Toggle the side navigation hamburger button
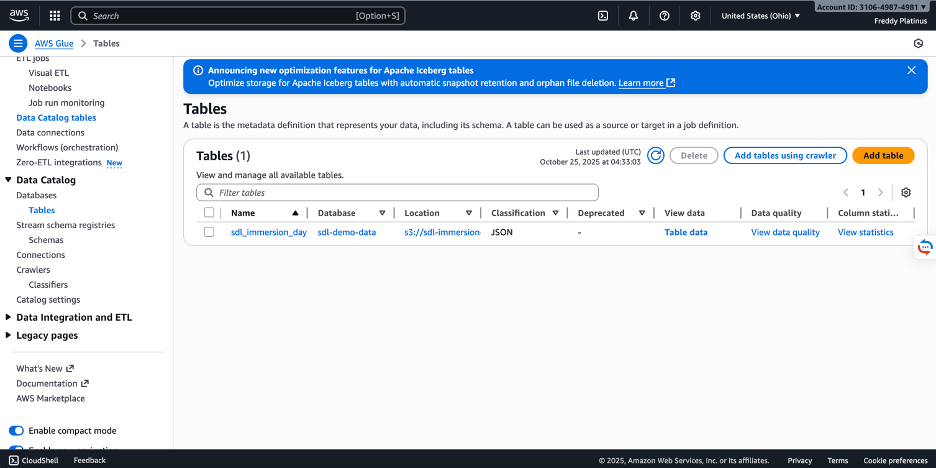The image size is (936, 468). (18, 44)
